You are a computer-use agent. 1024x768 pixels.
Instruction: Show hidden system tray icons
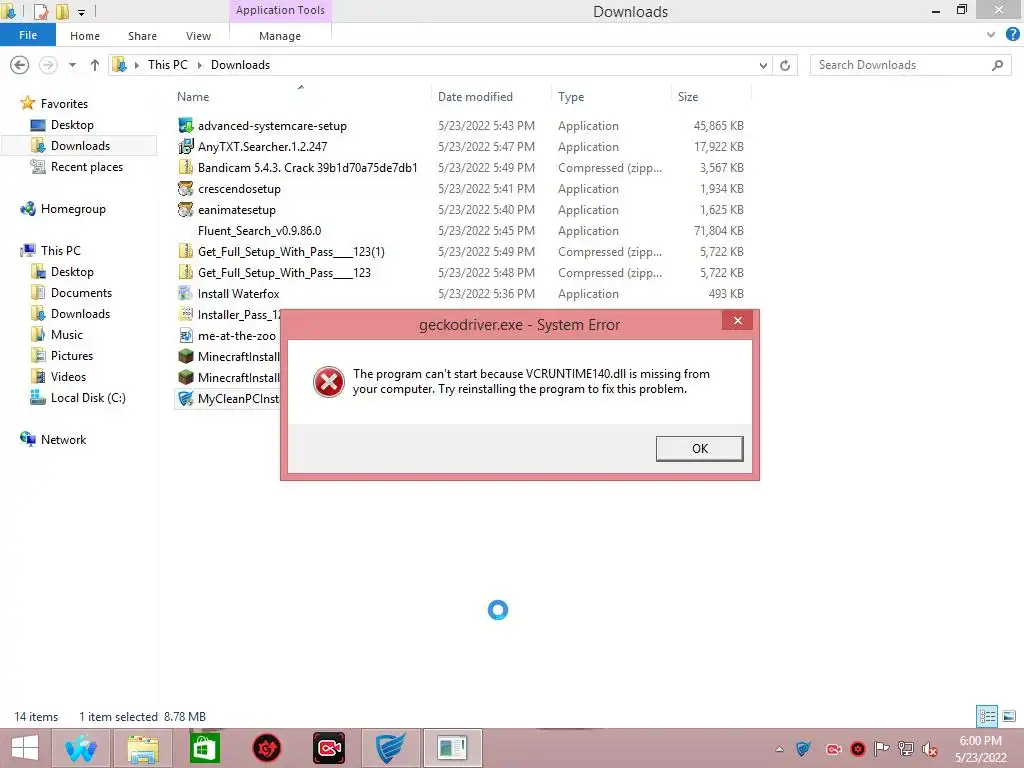tap(779, 749)
